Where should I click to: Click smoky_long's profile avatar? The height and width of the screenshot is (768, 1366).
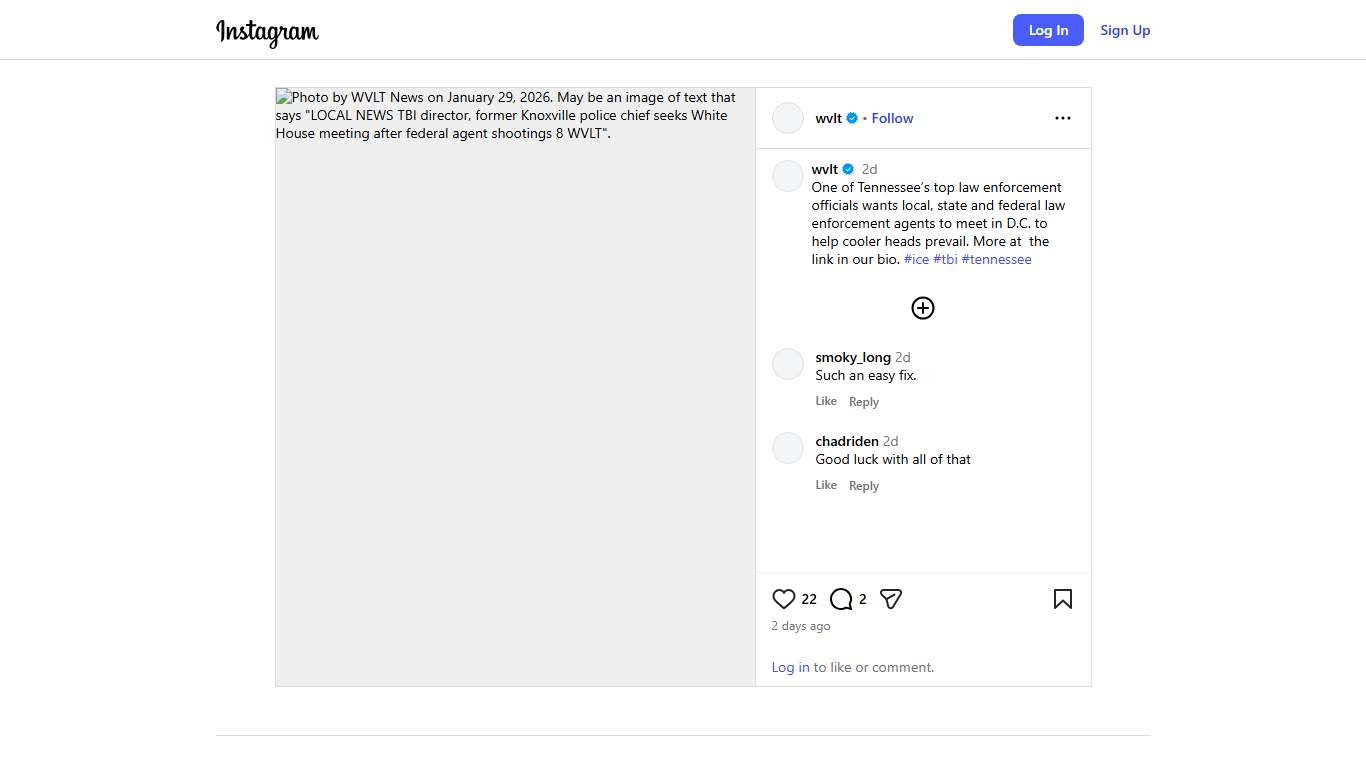788,364
